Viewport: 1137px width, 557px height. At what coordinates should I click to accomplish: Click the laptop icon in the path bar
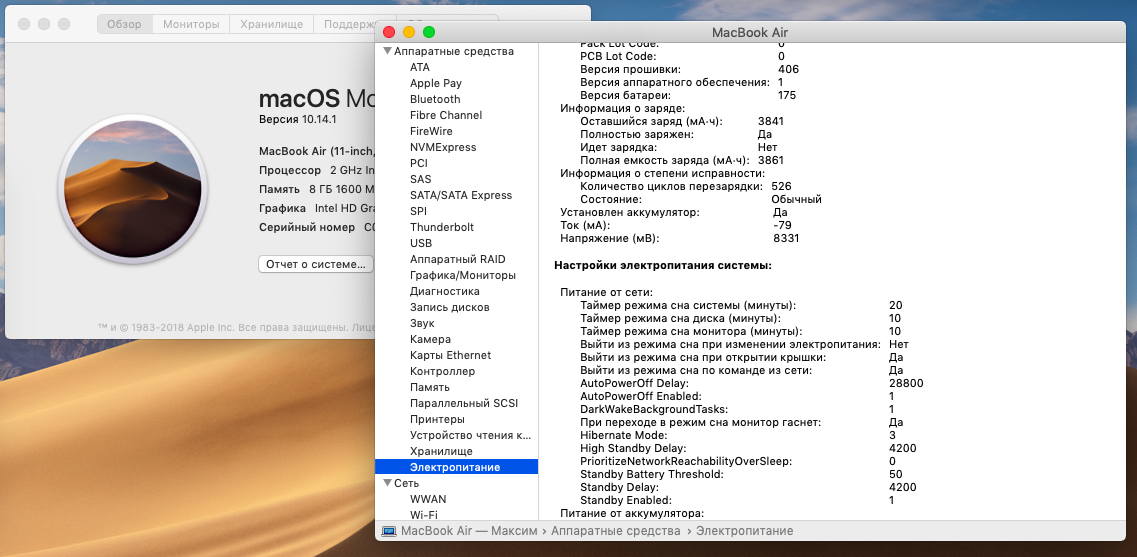[x=388, y=531]
